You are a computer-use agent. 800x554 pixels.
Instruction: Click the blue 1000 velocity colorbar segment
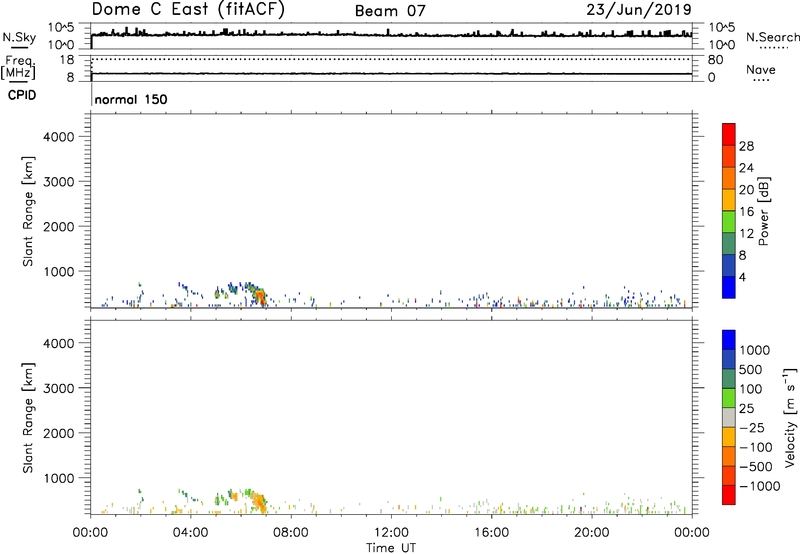point(729,340)
